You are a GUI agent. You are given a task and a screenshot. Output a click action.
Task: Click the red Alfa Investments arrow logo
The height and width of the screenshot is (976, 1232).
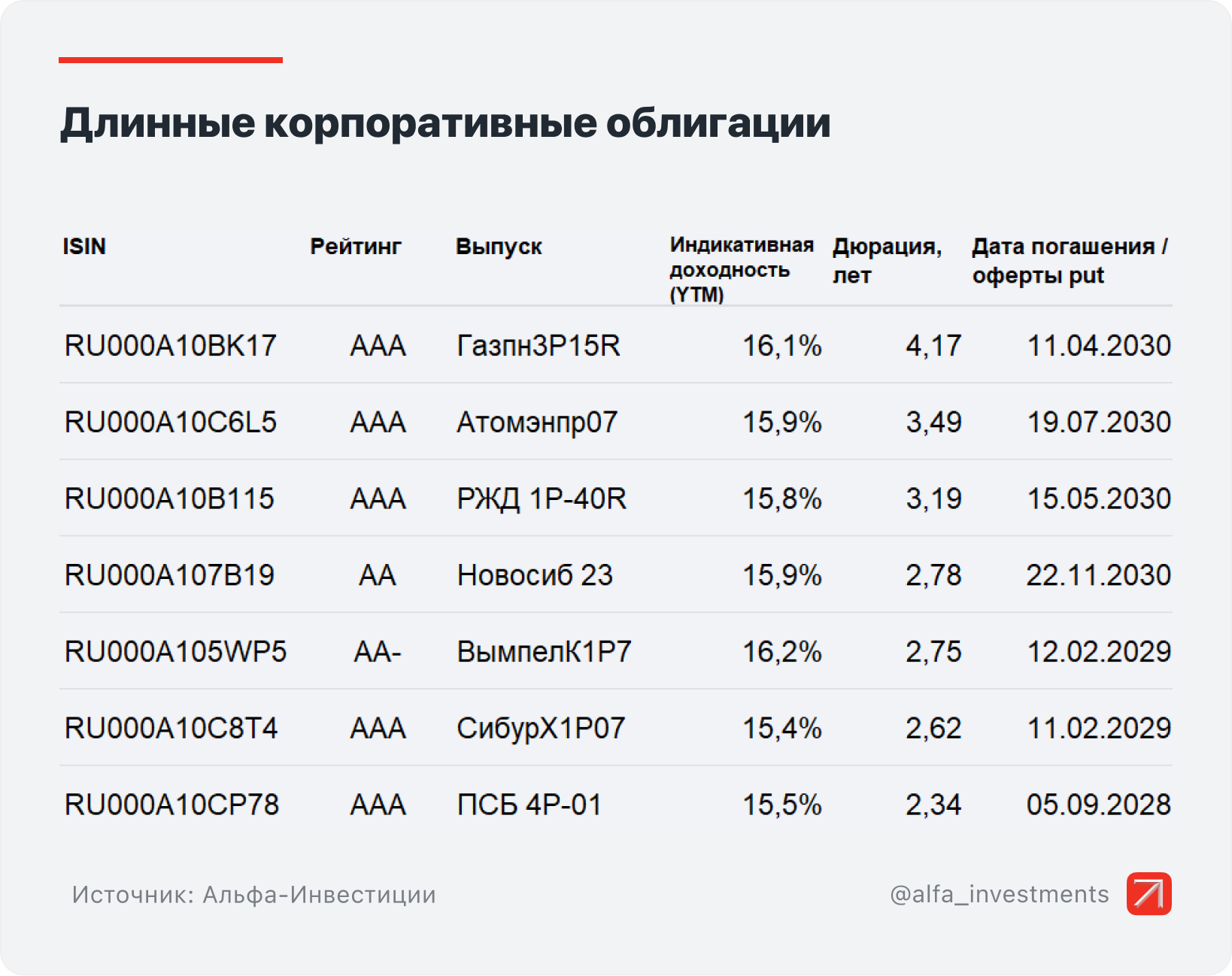(x=1149, y=893)
